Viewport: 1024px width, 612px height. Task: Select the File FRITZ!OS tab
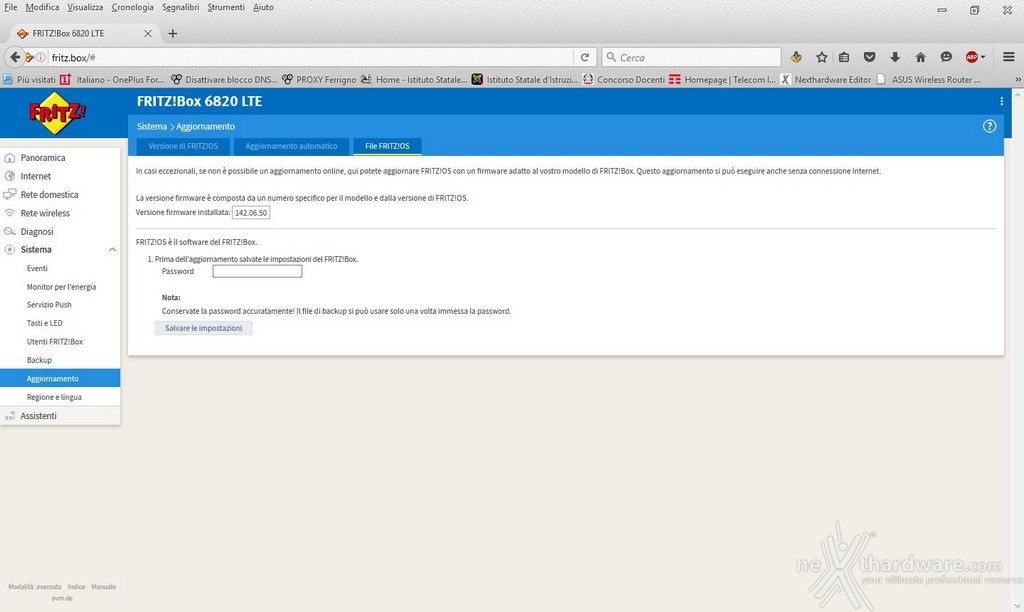click(x=387, y=146)
